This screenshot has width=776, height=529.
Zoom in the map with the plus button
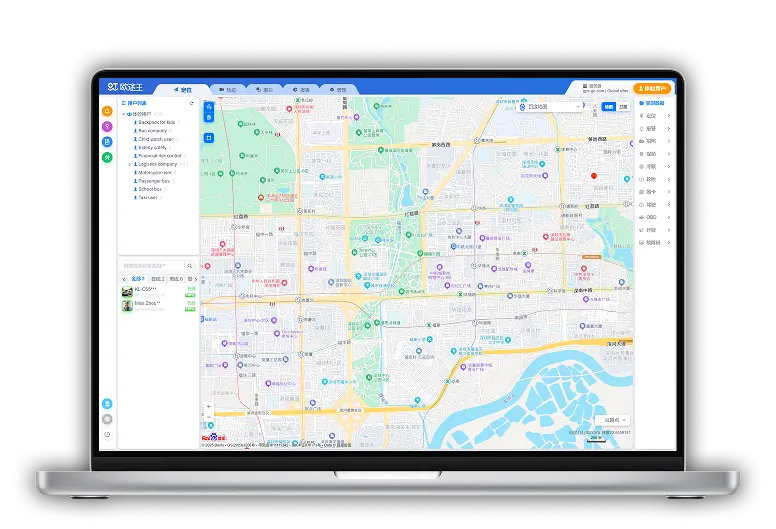(x=209, y=406)
